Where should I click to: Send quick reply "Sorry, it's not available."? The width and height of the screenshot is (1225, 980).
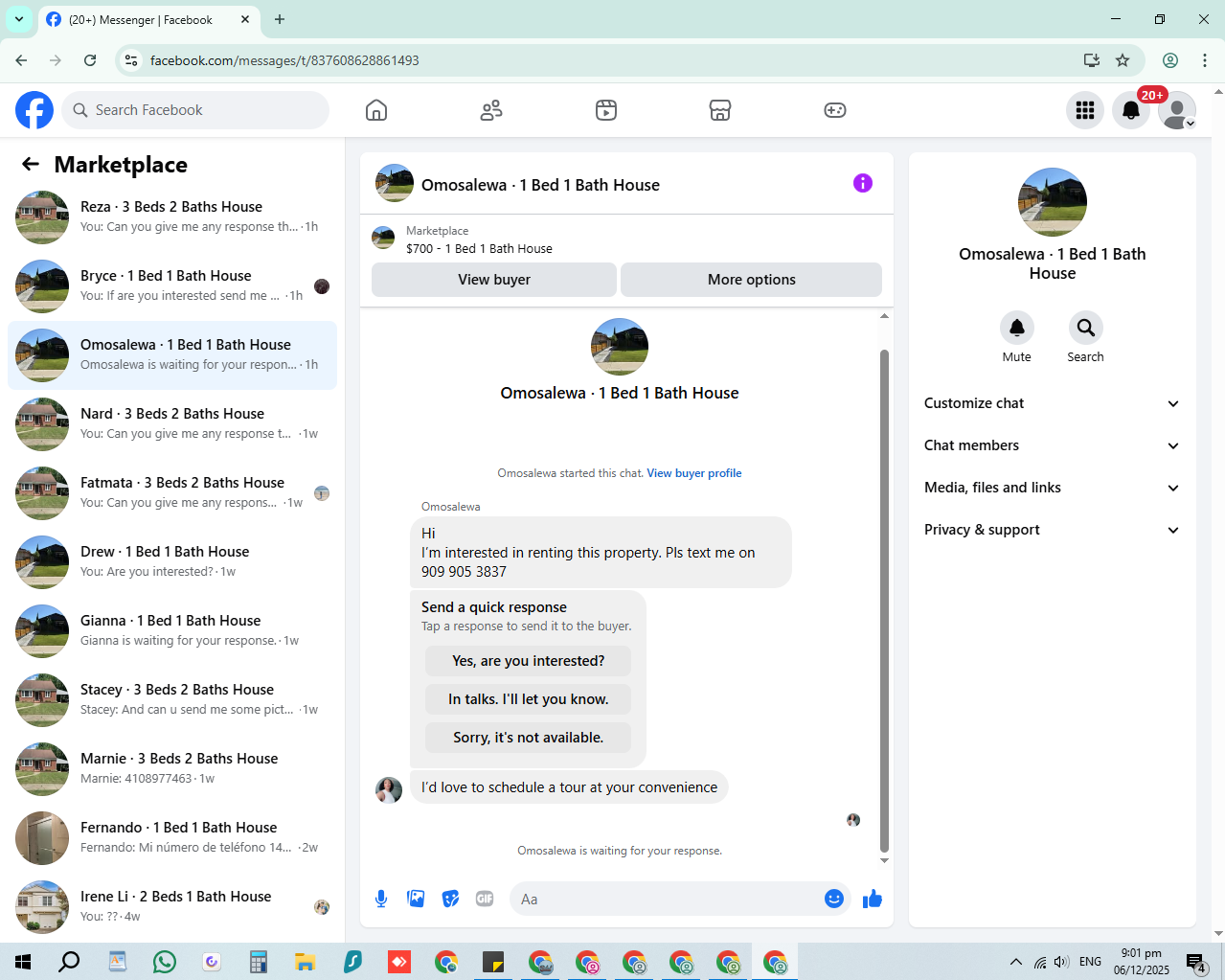pos(528,738)
